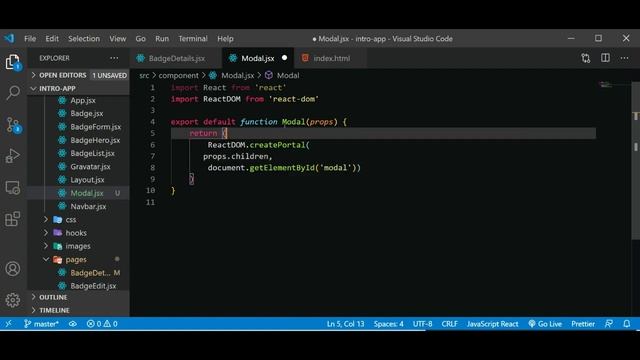
Task: Open editor More Actions ellipsis
Action: point(624,58)
